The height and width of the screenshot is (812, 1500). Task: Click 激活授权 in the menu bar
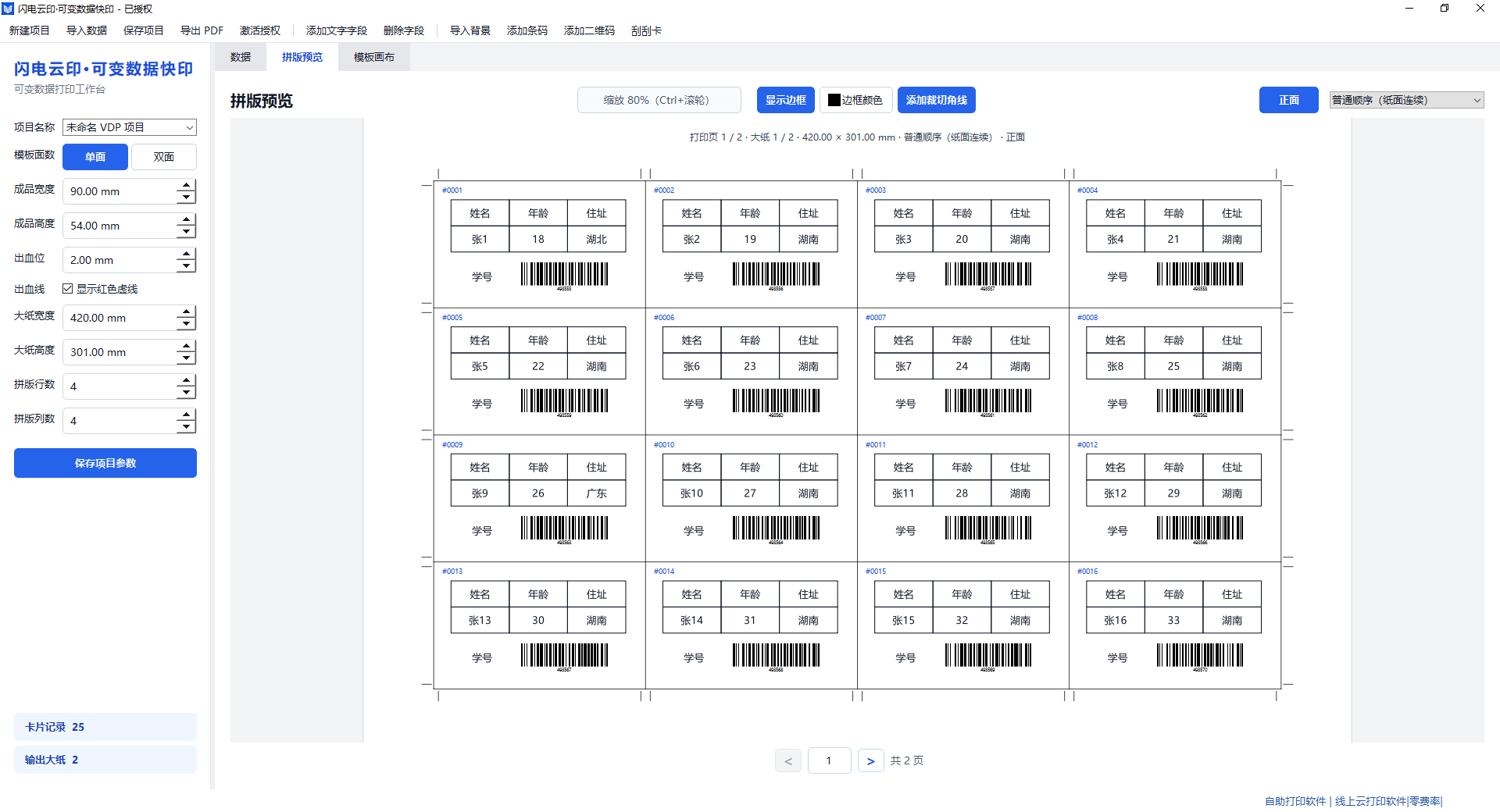260,30
